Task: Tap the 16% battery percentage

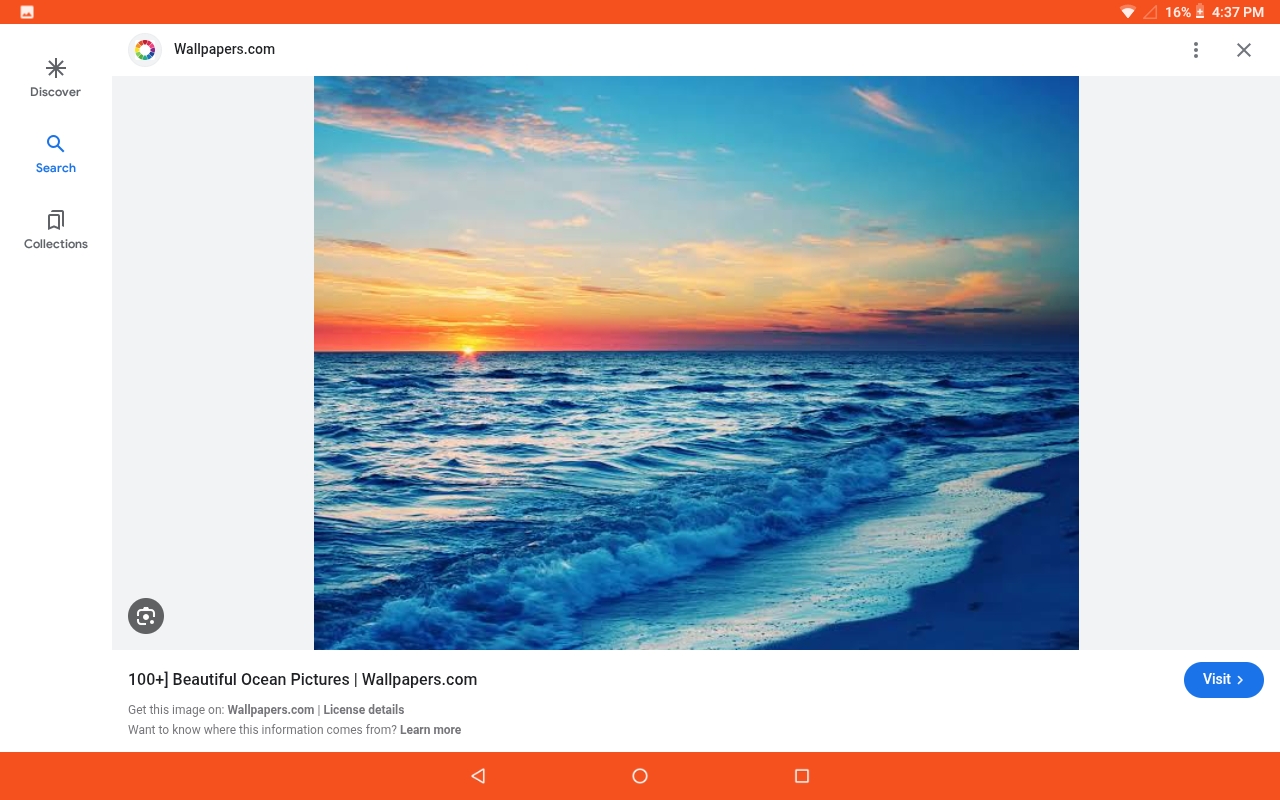Action: pyautogui.click(x=1178, y=12)
